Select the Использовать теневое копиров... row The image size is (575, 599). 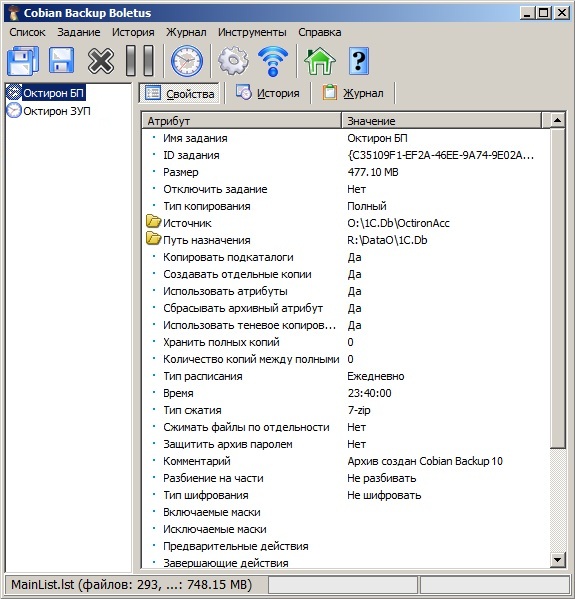(346, 325)
